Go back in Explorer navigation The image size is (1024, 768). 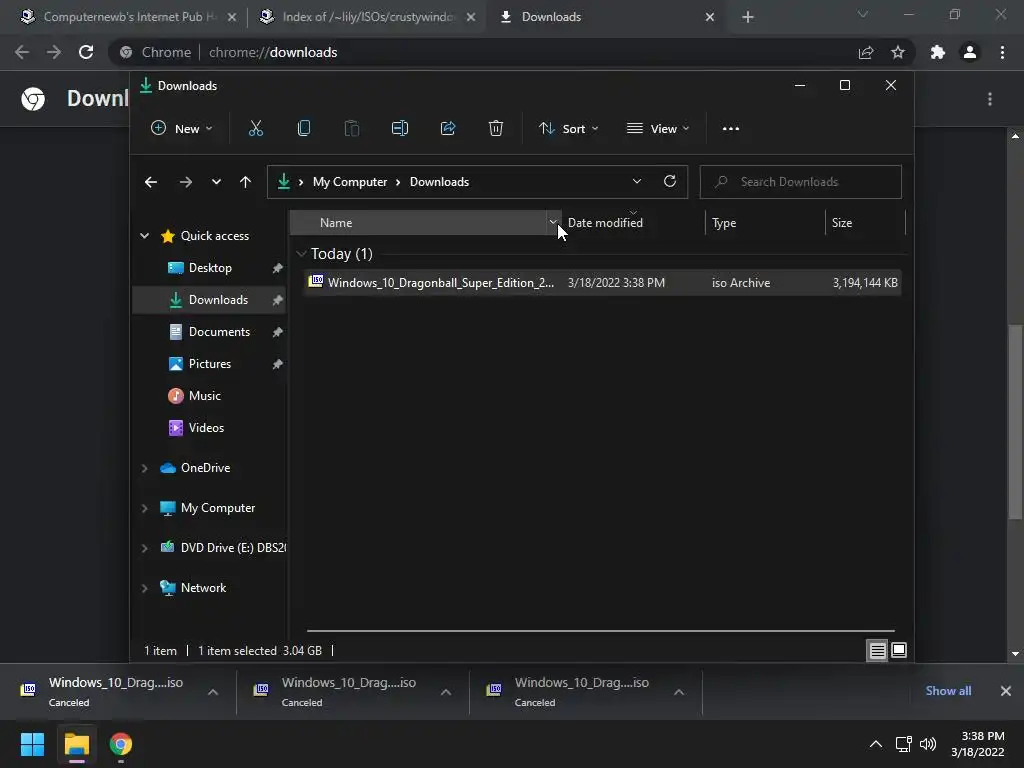151,182
